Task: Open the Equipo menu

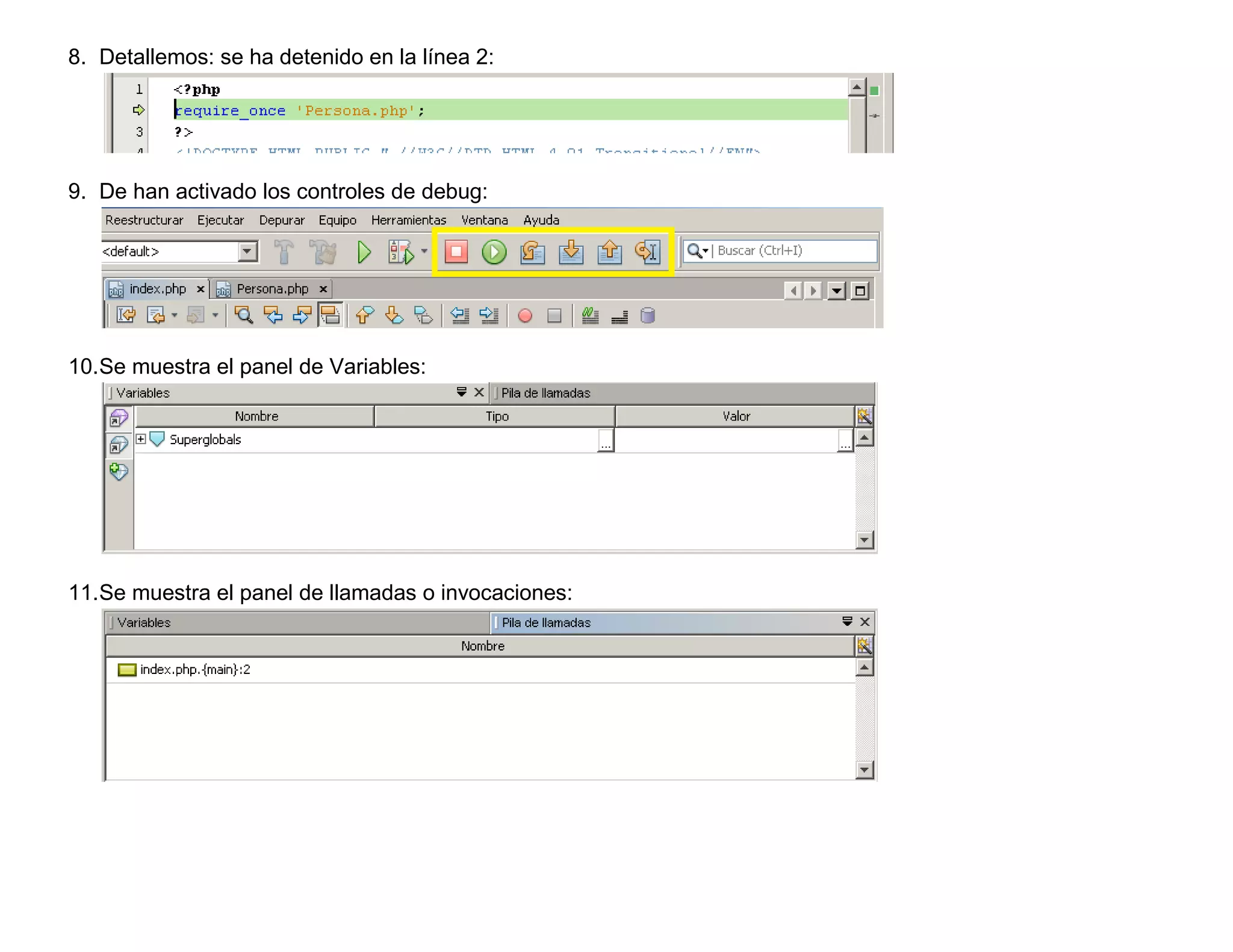Action: pos(338,220)
